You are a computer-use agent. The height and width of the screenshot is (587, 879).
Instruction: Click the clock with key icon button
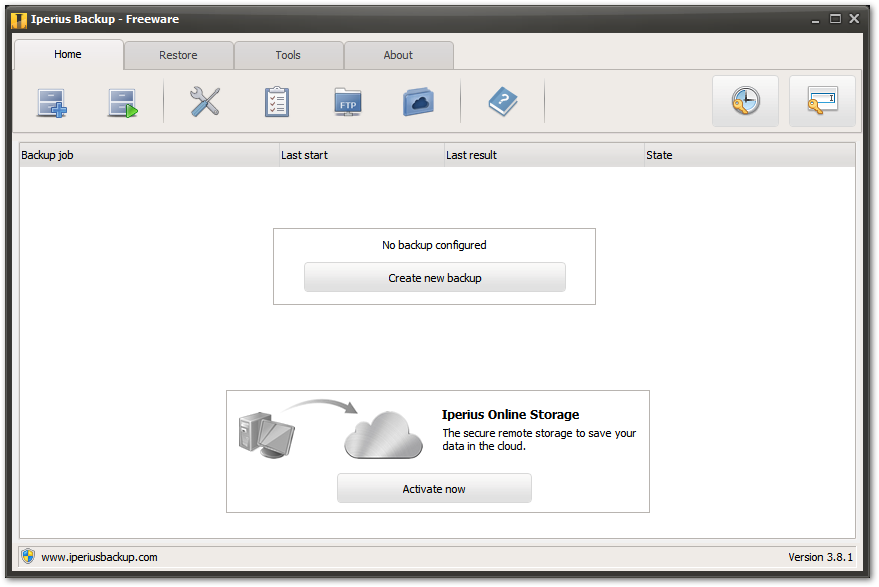(x=745, y=101)
